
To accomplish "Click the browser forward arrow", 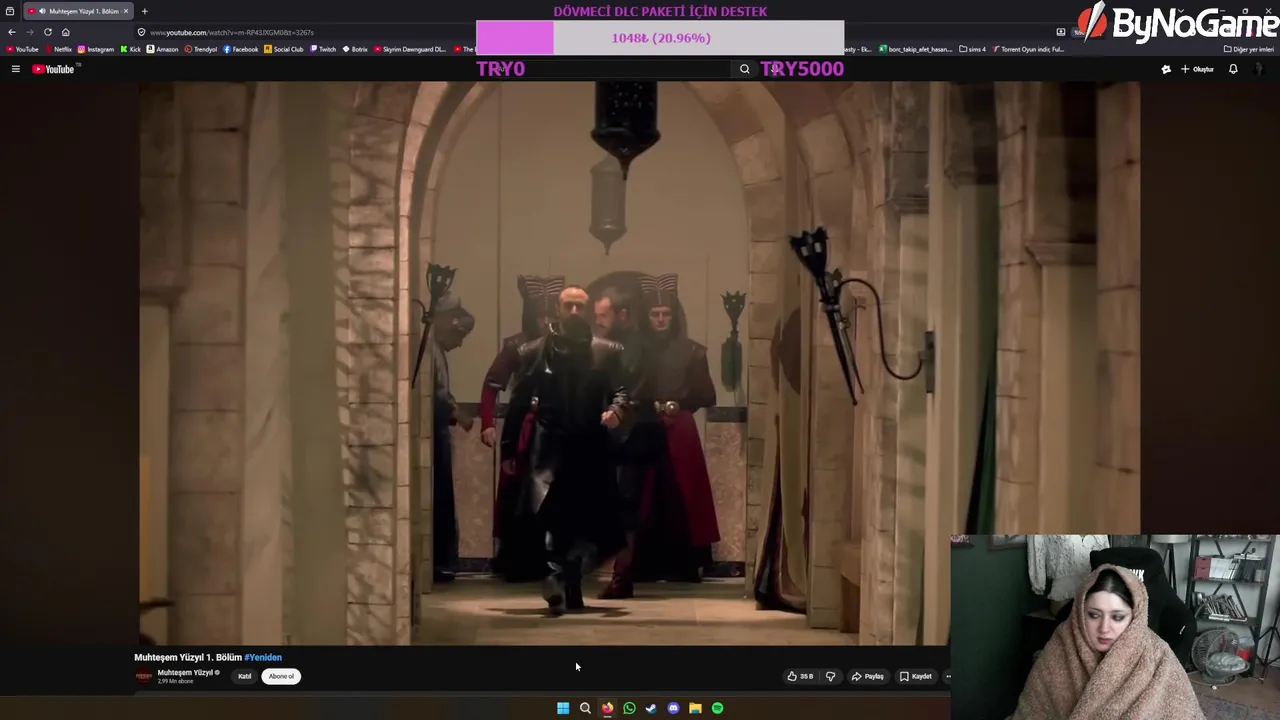I will [x=29, y=32].
